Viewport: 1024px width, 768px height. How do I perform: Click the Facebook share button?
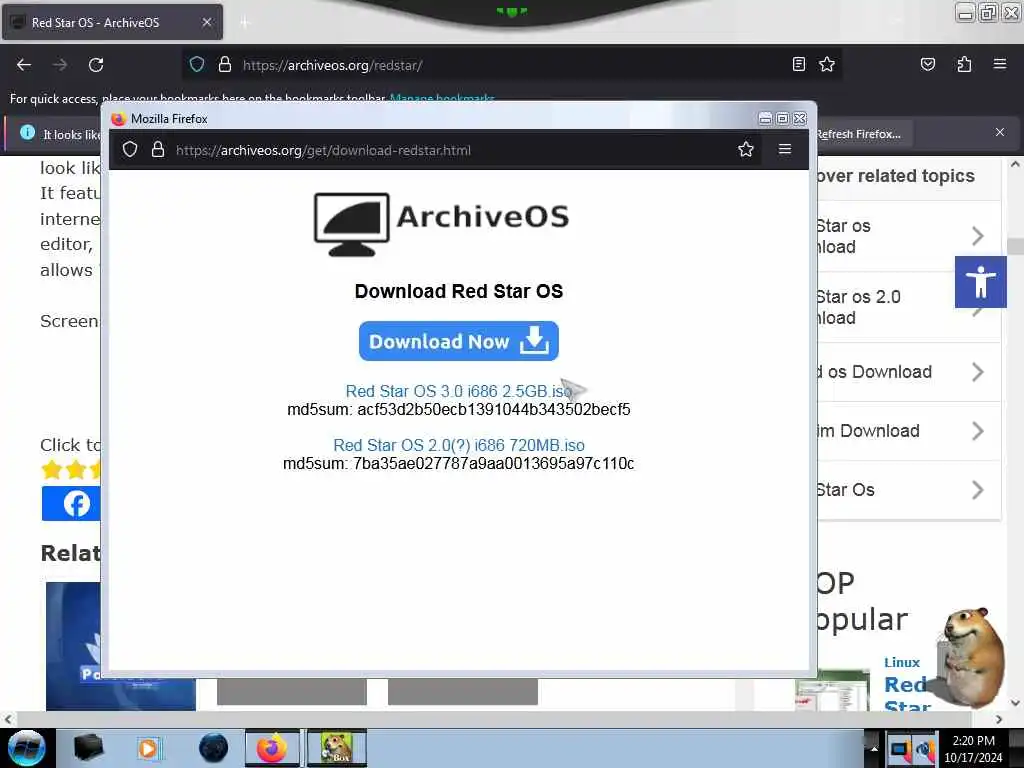click(x=71, y=504)
